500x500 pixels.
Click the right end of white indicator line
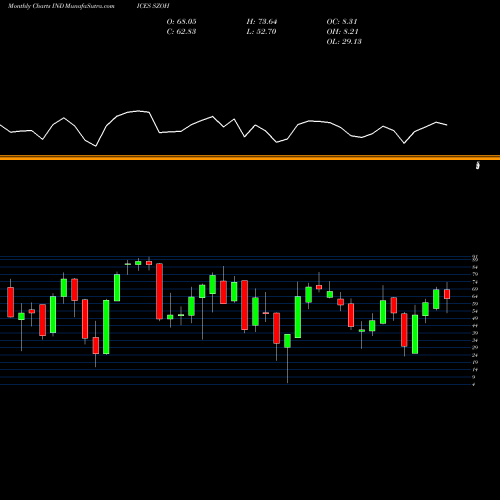(447, 125)
